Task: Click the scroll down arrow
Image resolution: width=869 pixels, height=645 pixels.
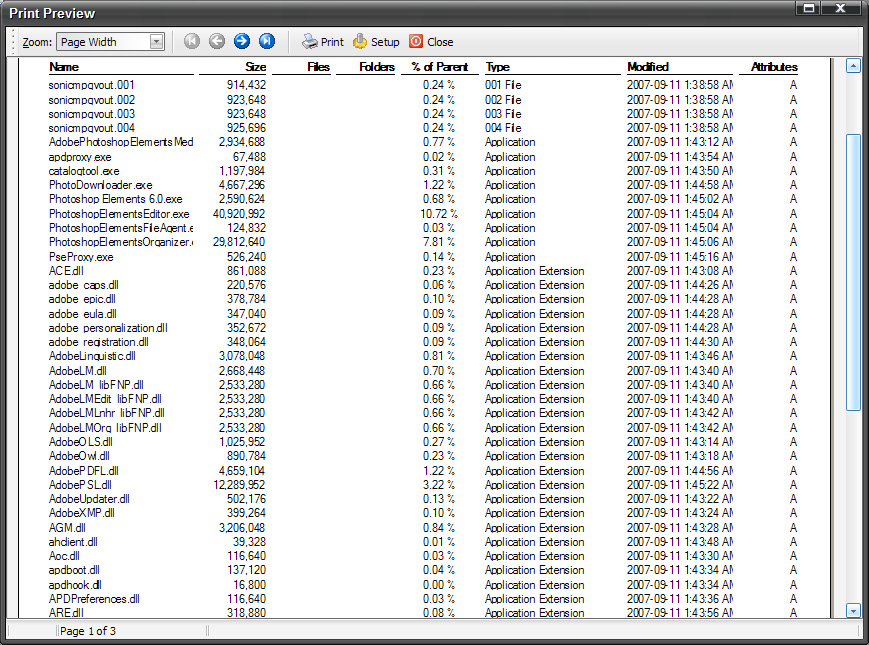Action: tap(853, 610)
